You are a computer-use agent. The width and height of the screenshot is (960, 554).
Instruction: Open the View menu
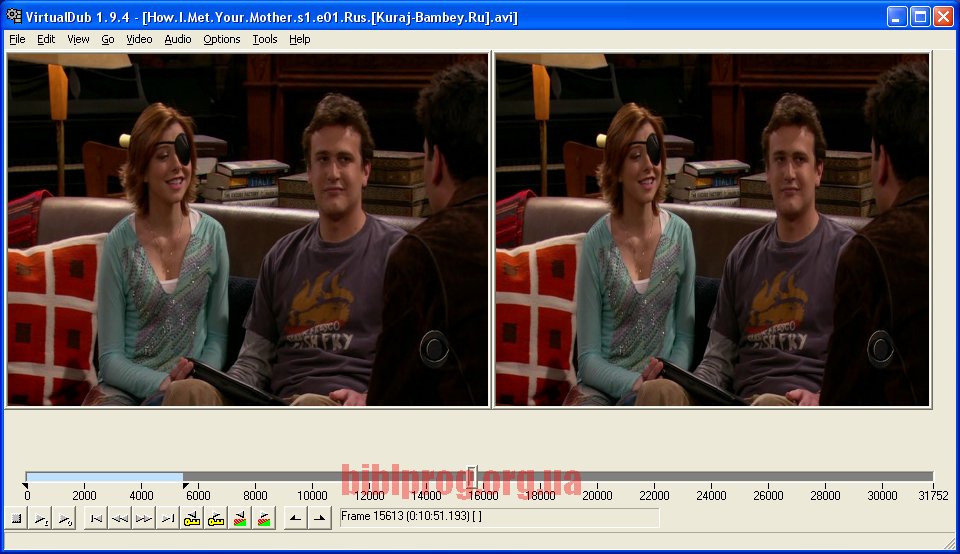click(x=78, y=39)
